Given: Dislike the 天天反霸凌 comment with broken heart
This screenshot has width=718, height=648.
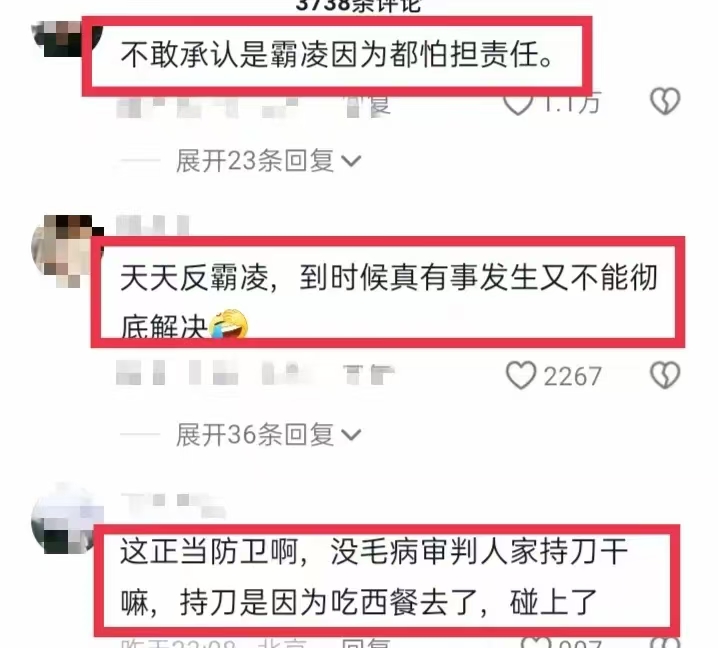Looking at the screenshot, I should tap(665, 376).
